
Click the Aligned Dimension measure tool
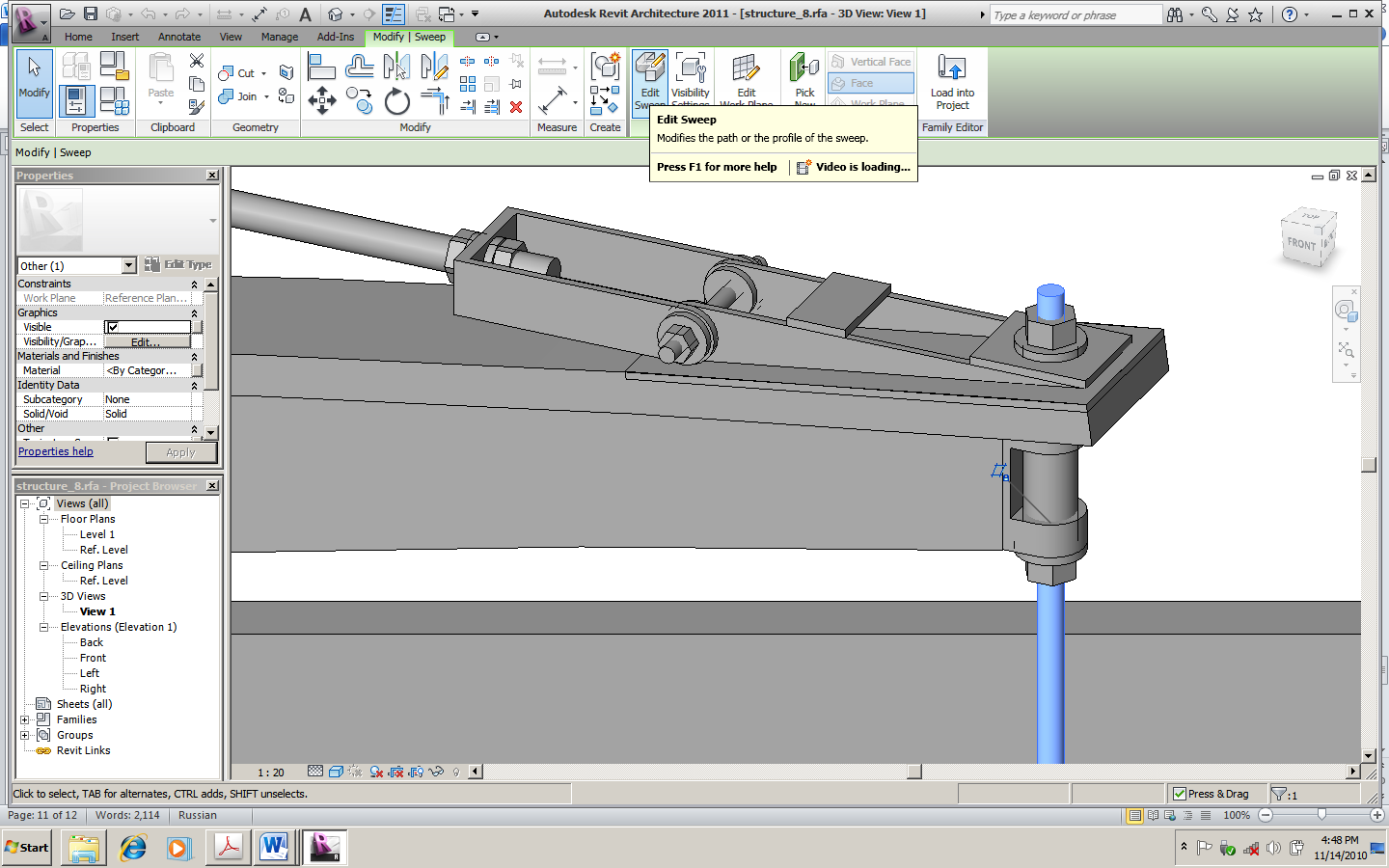click(x=553, y=100)
